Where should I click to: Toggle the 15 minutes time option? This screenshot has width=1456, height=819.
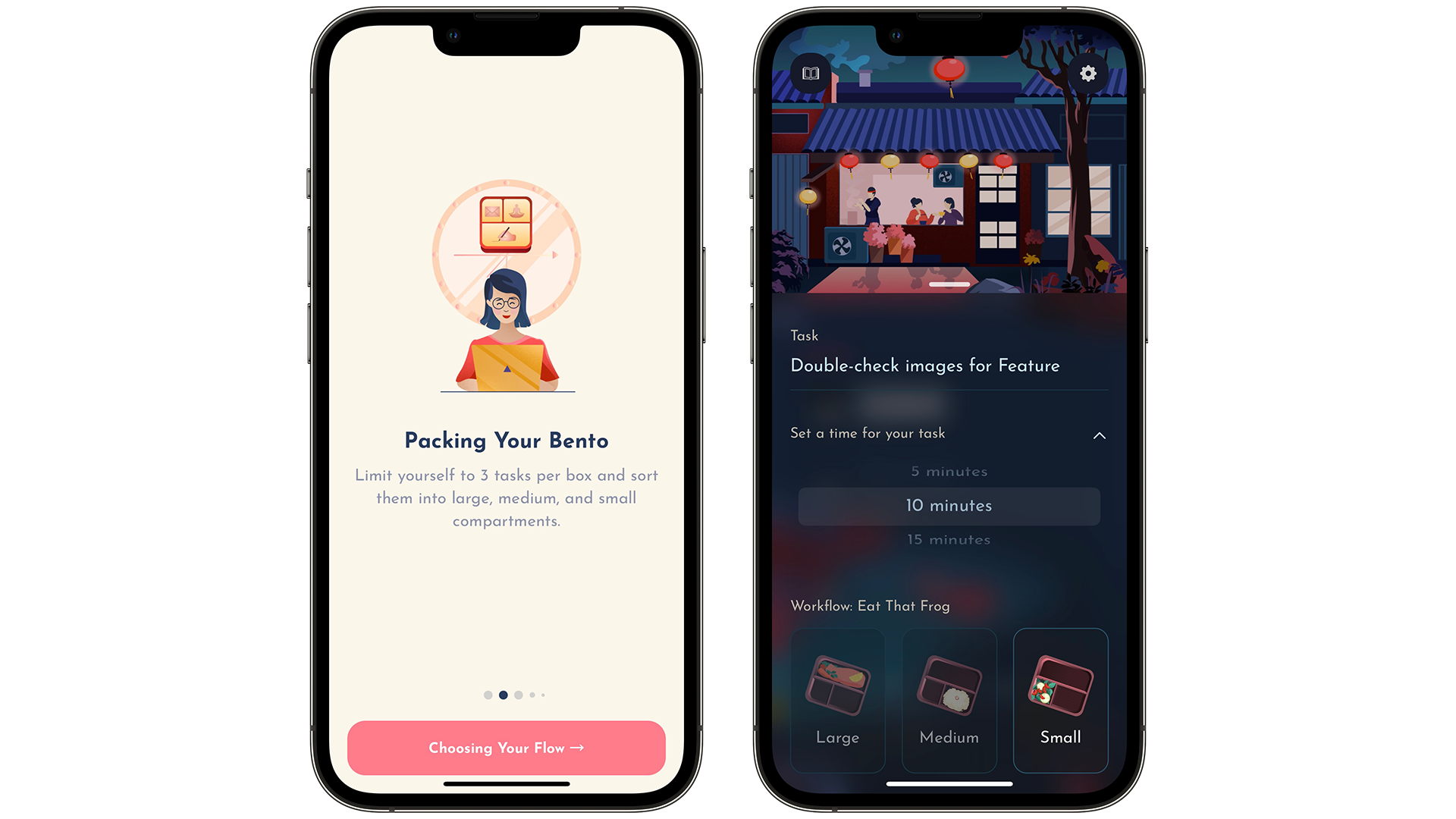(947, 540)
